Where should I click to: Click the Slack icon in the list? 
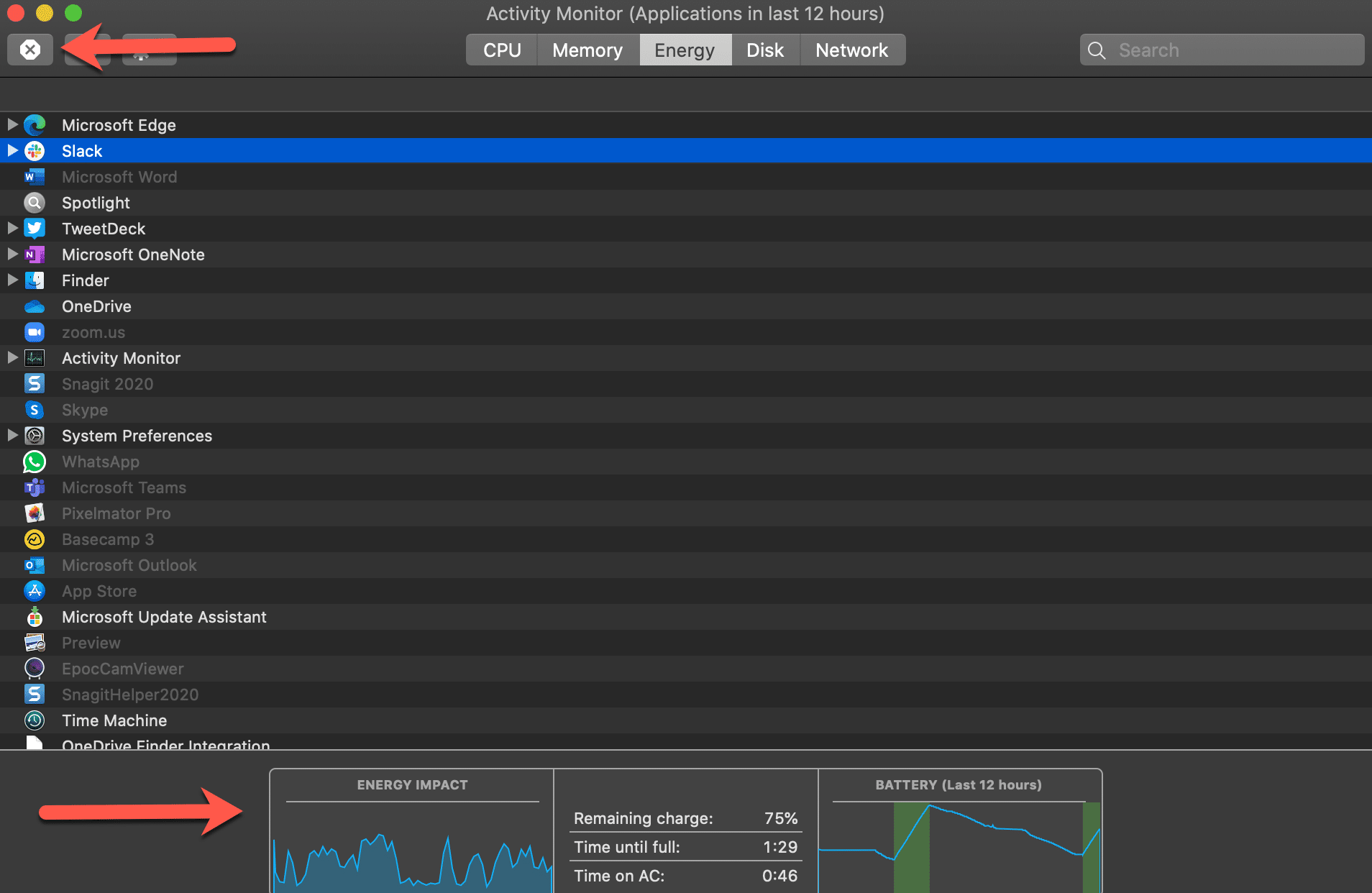(35, 151)
